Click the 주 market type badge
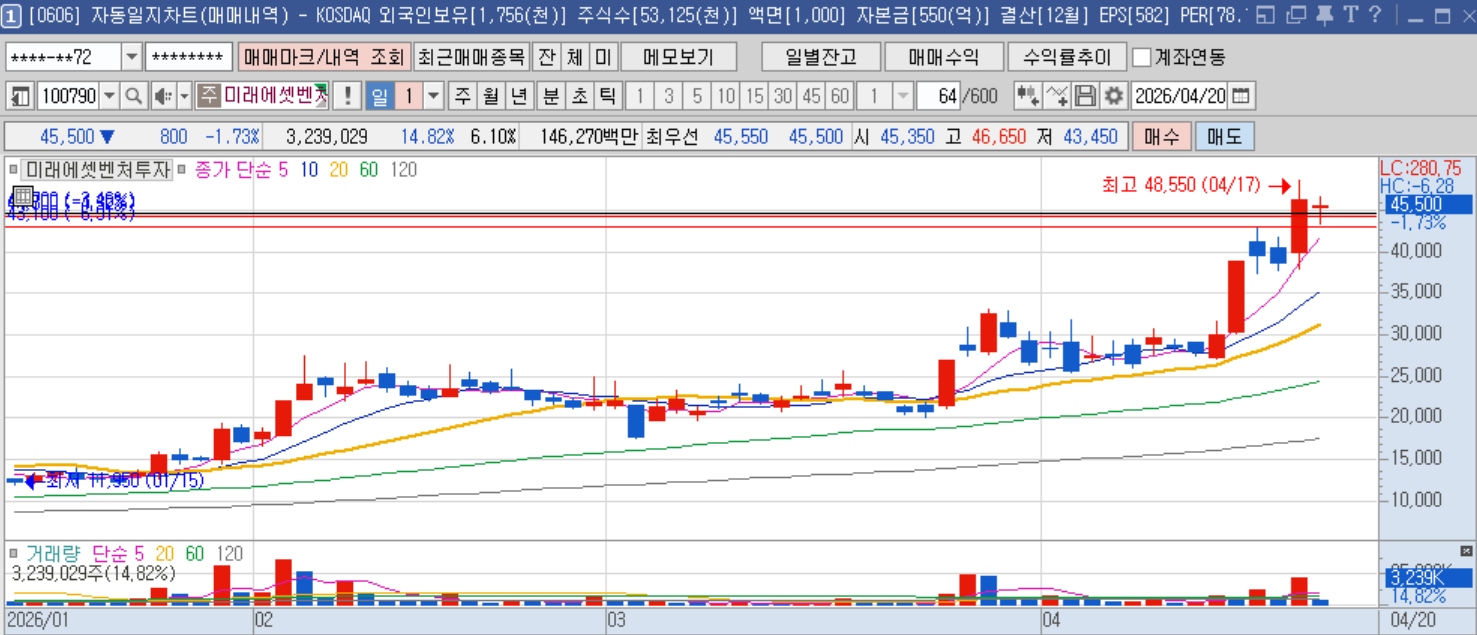This screenshot has width=1477, height=635. pos(207,97)
